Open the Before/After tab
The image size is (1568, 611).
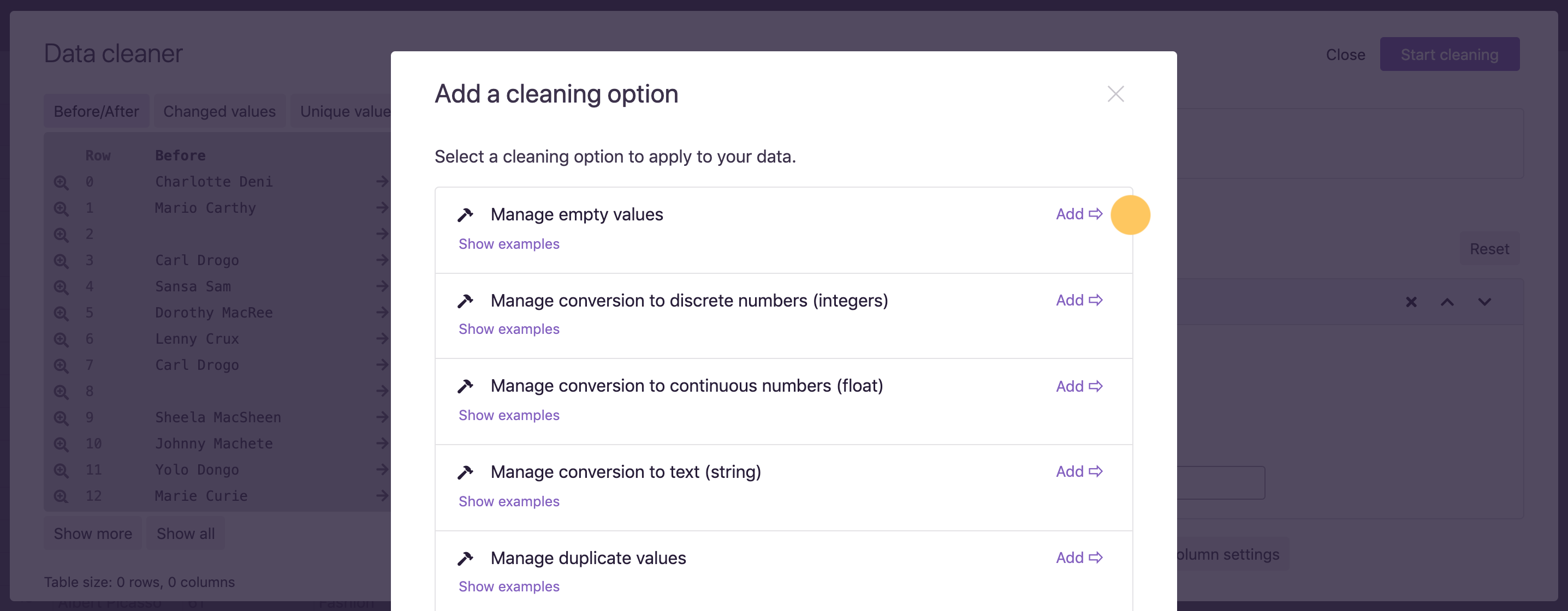click(x=96, y=111)
